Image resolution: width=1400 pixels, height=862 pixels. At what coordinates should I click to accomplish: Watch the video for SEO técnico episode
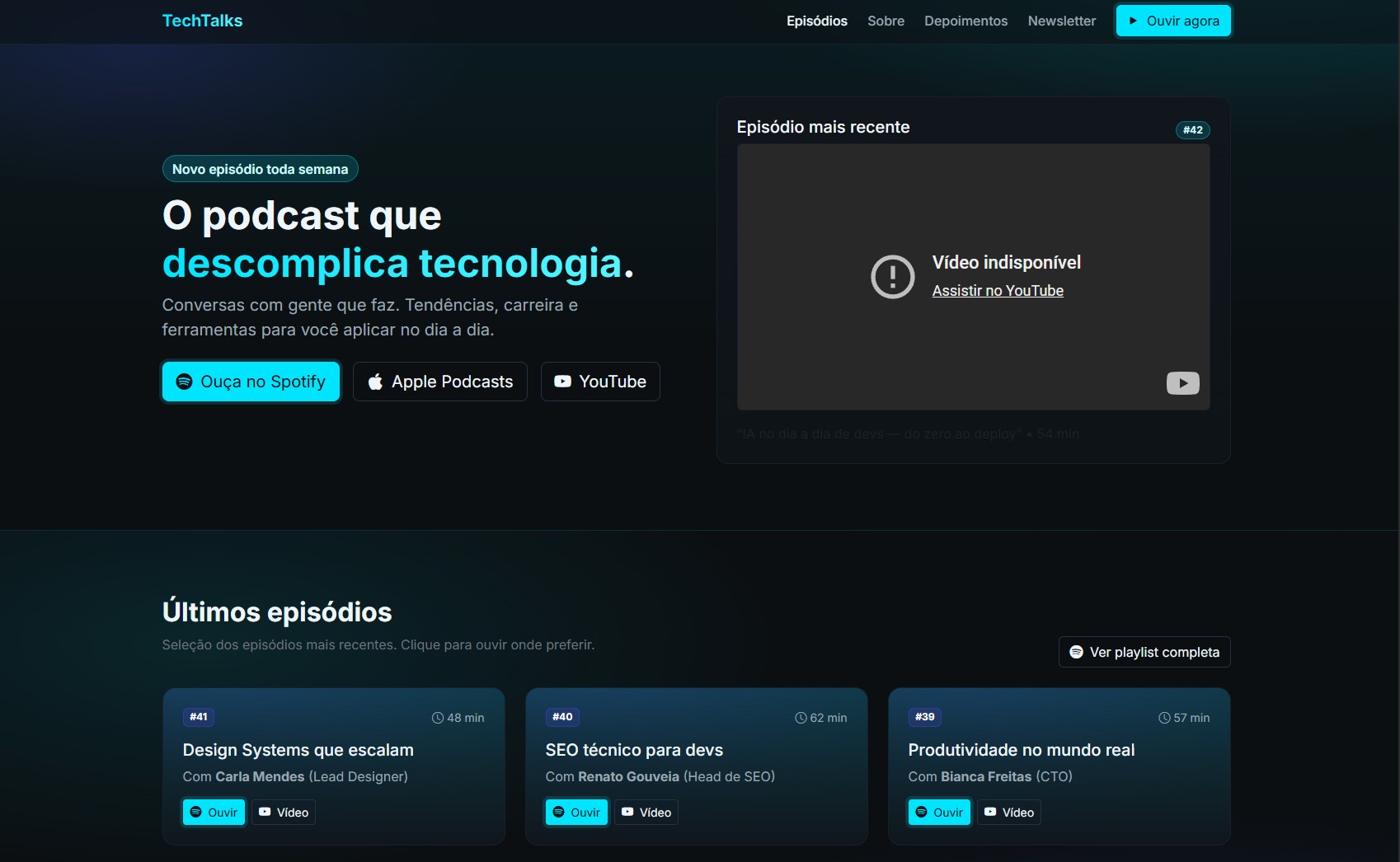point(646,813)
